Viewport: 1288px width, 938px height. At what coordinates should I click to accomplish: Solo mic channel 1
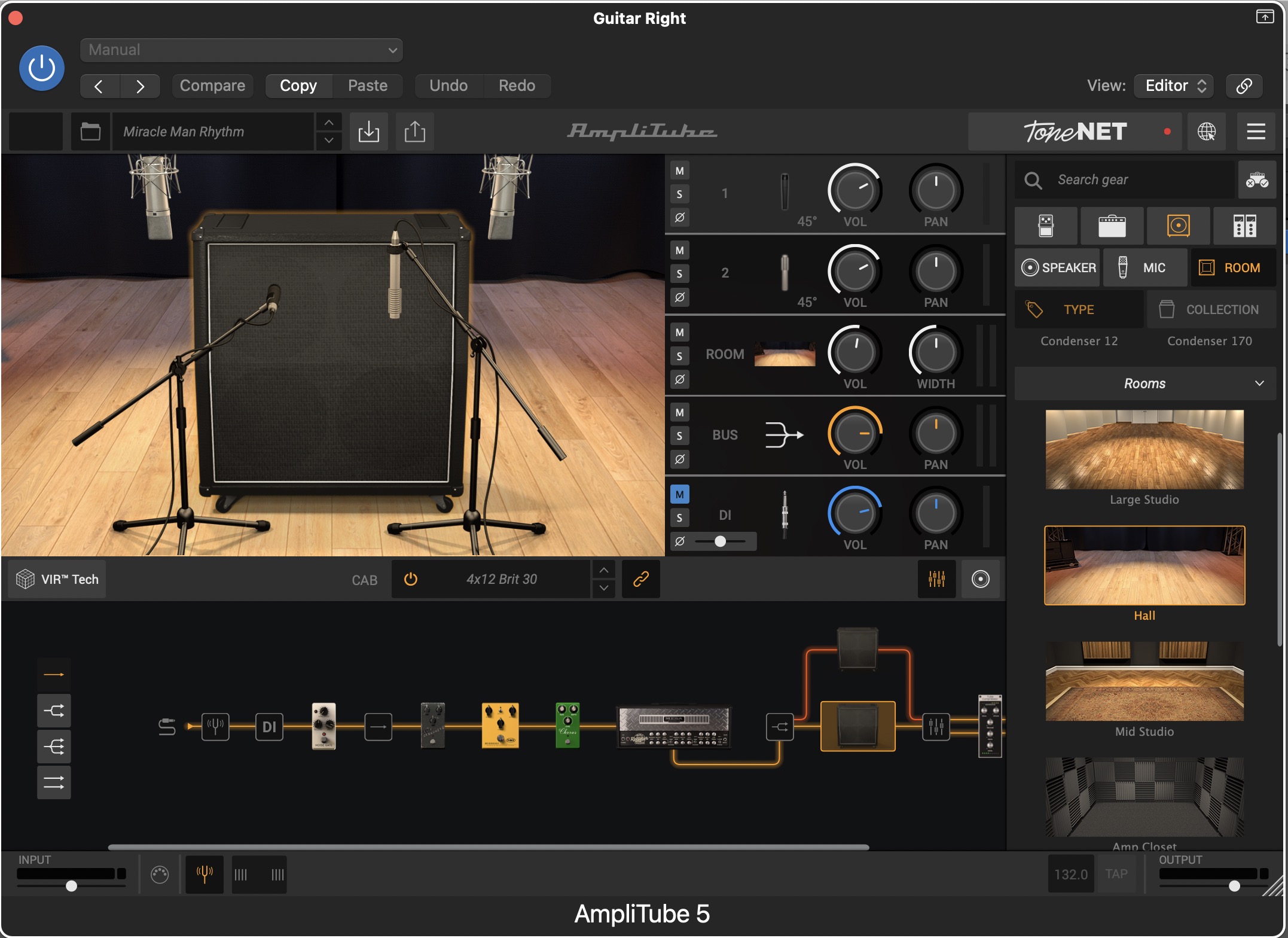(680, 194)
